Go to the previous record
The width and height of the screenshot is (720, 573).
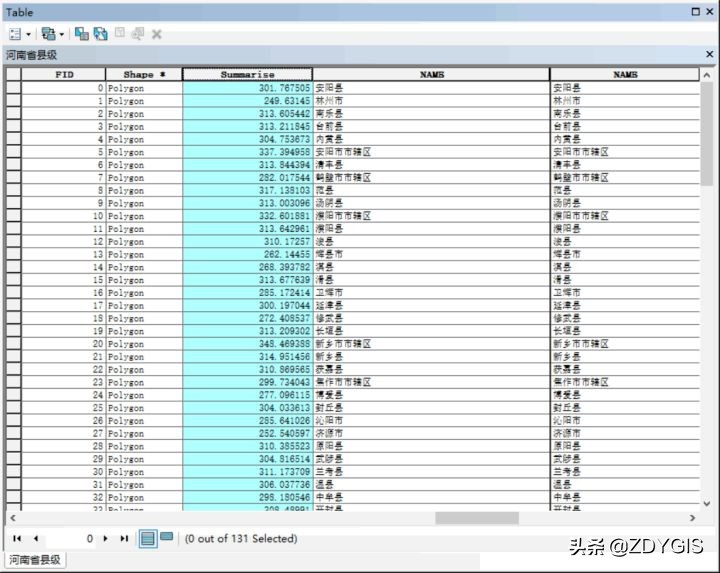coord(36,539)
